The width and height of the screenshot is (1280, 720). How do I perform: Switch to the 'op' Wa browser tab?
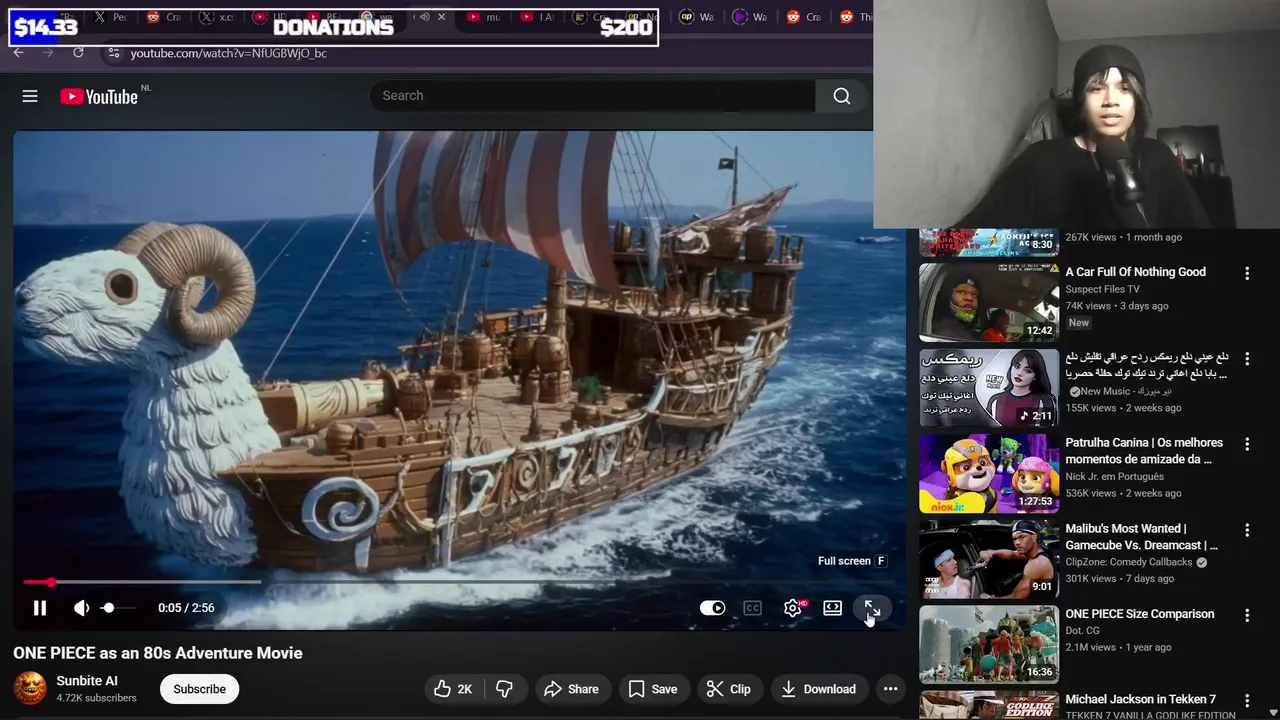click(x=696, y=17)
